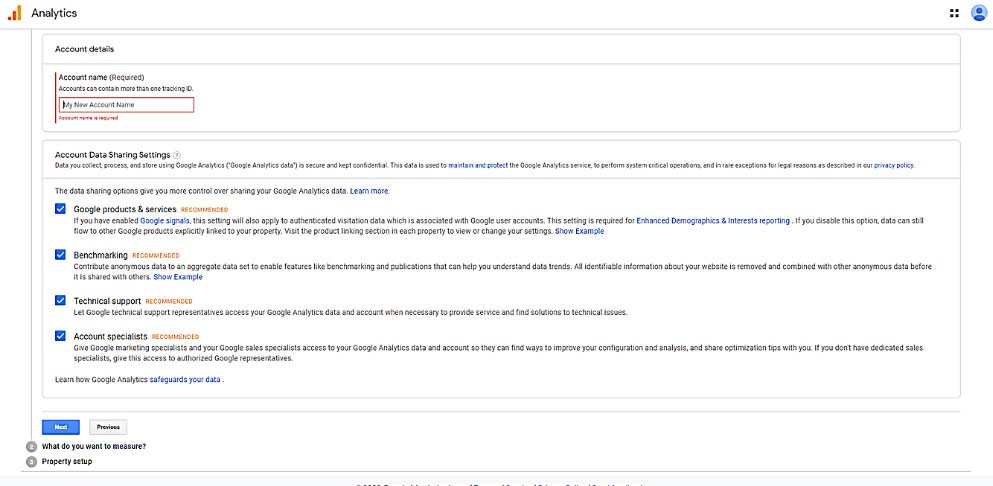The width and height of the screenshot is (993, 486).
Task: Click the 'safeguards your data' link
Action: (186, 380)
